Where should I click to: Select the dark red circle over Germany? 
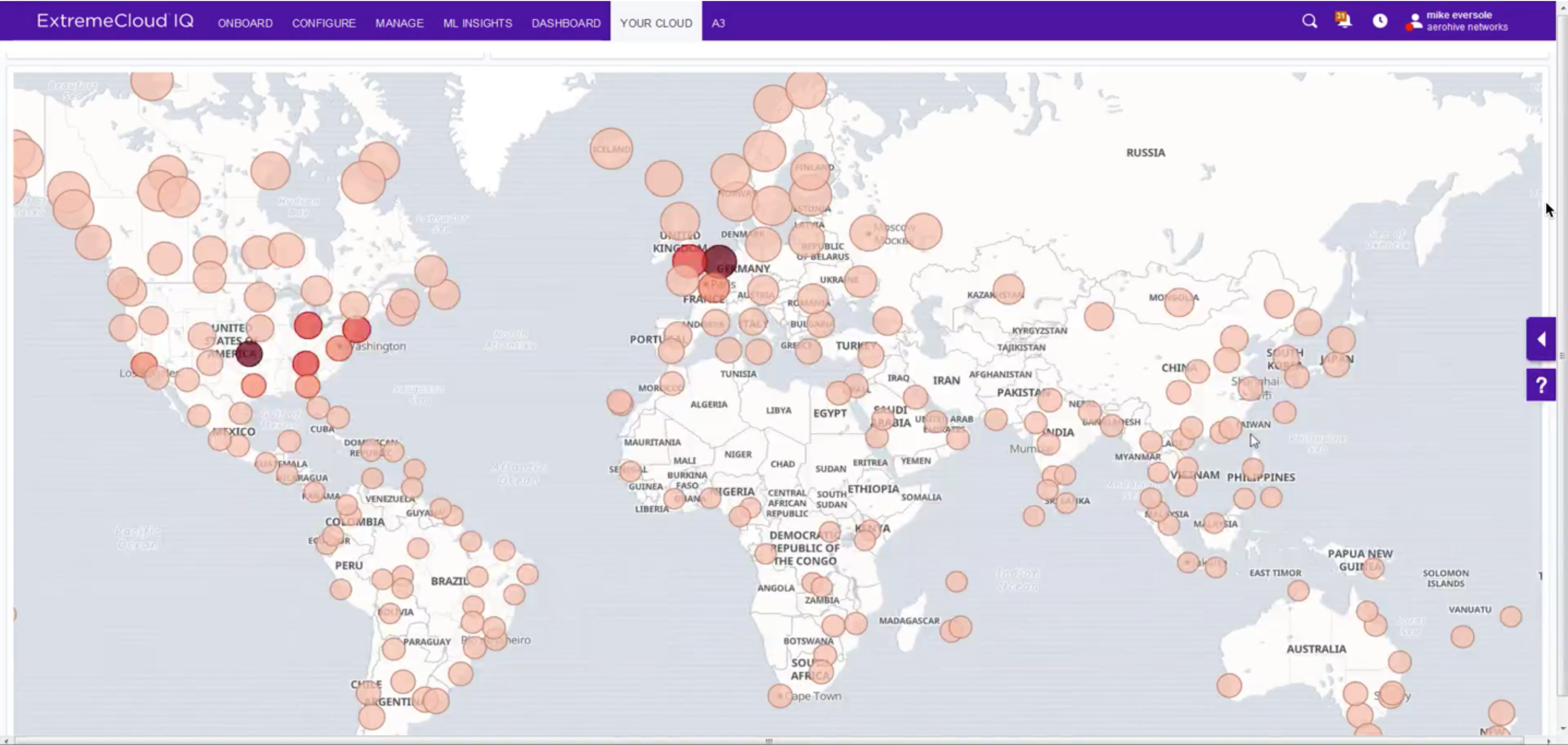click(x=720, y=262)
